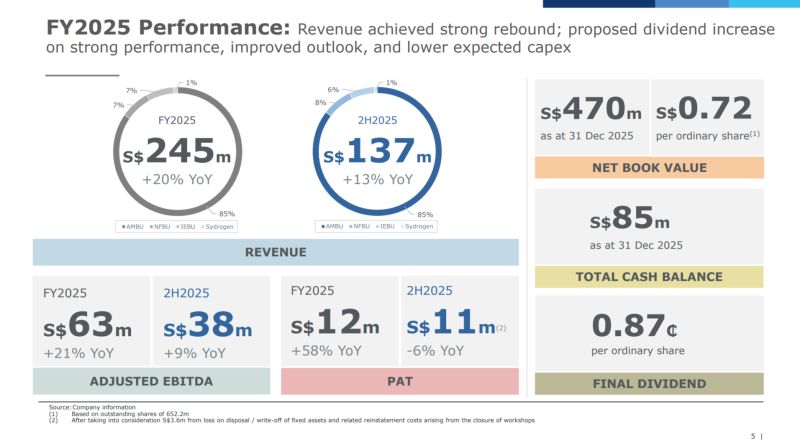
Task: Click the Sydrogen legend entry under 2H2025 chart
Action: (x=414, y=227)
